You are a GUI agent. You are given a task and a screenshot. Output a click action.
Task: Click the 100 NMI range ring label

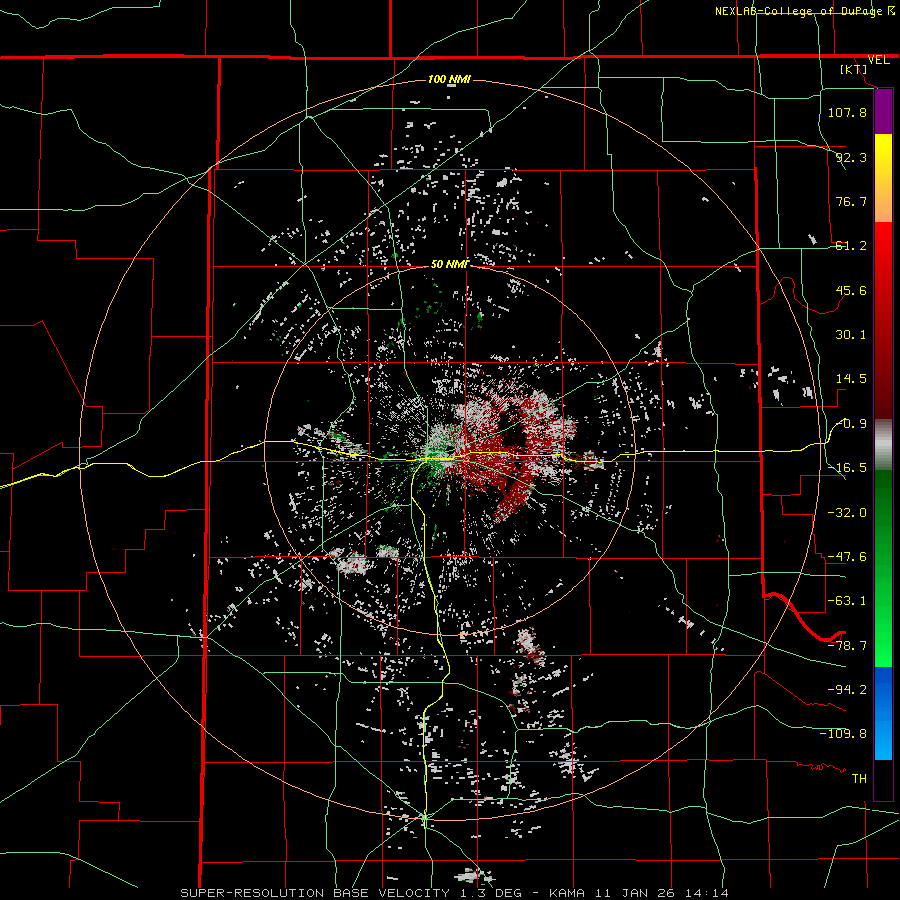pos(449,79)
